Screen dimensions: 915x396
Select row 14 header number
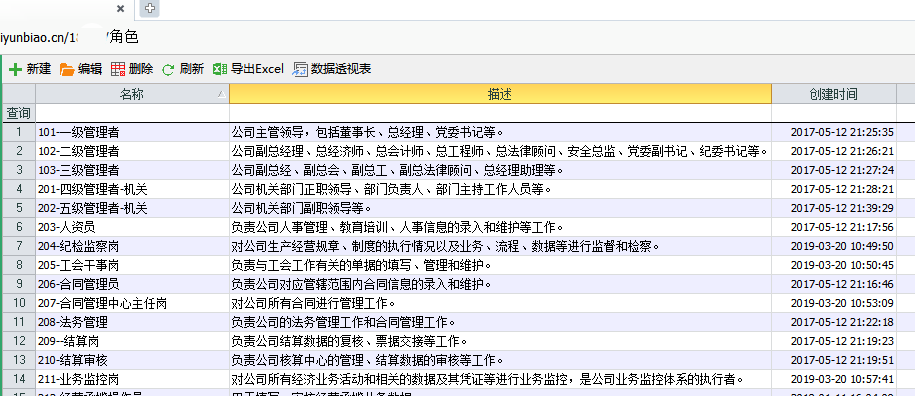[x=19, y=379]
